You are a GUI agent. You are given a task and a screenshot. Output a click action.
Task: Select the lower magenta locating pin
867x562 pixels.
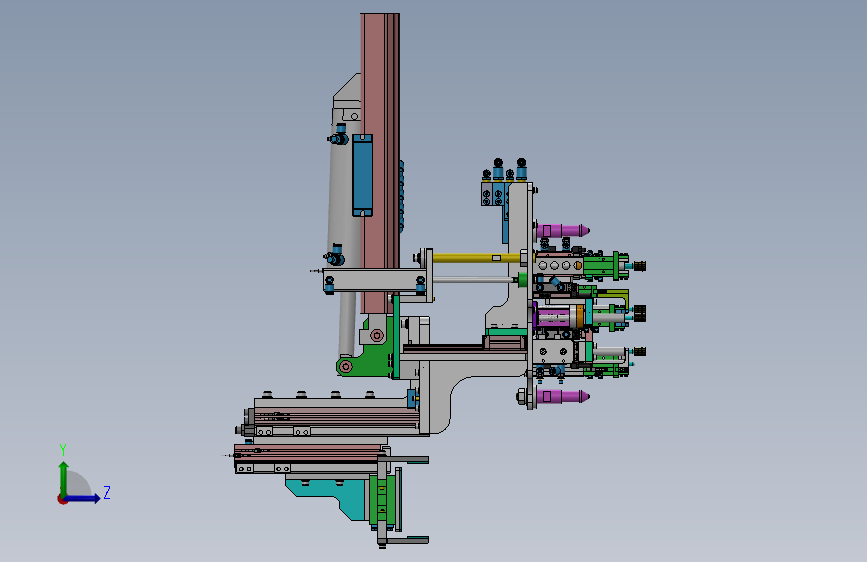[562, 396]
